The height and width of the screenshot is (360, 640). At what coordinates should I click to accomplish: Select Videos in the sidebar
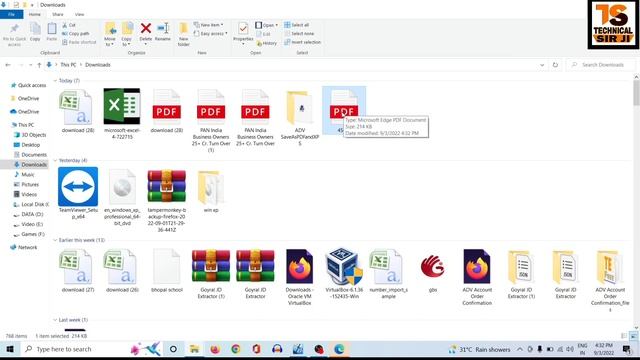coord(25,194)
